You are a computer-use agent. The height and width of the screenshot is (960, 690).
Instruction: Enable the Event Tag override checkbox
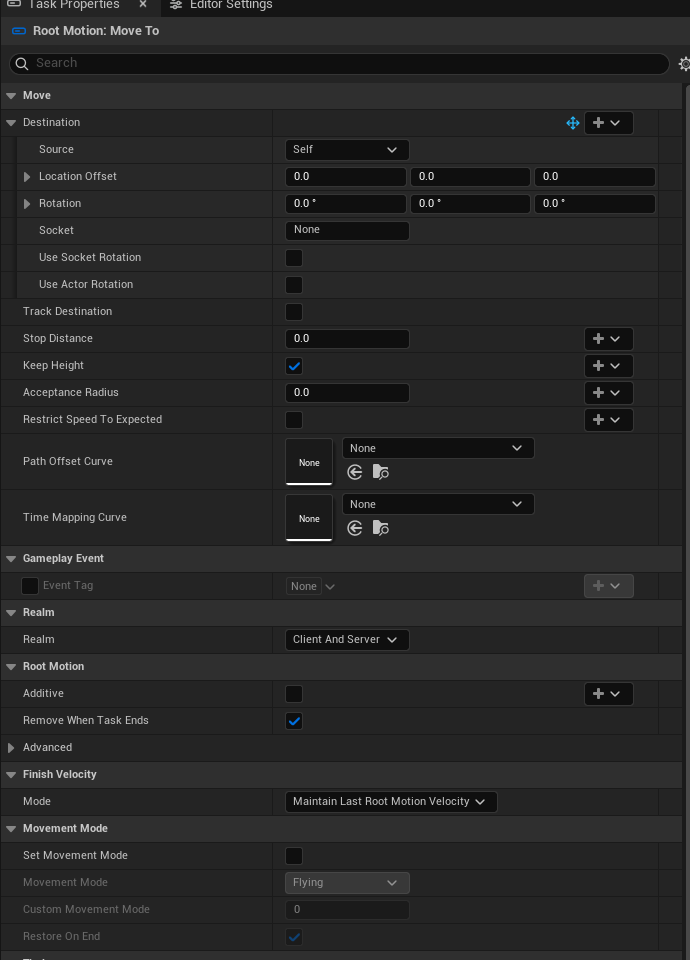[30, 586]
